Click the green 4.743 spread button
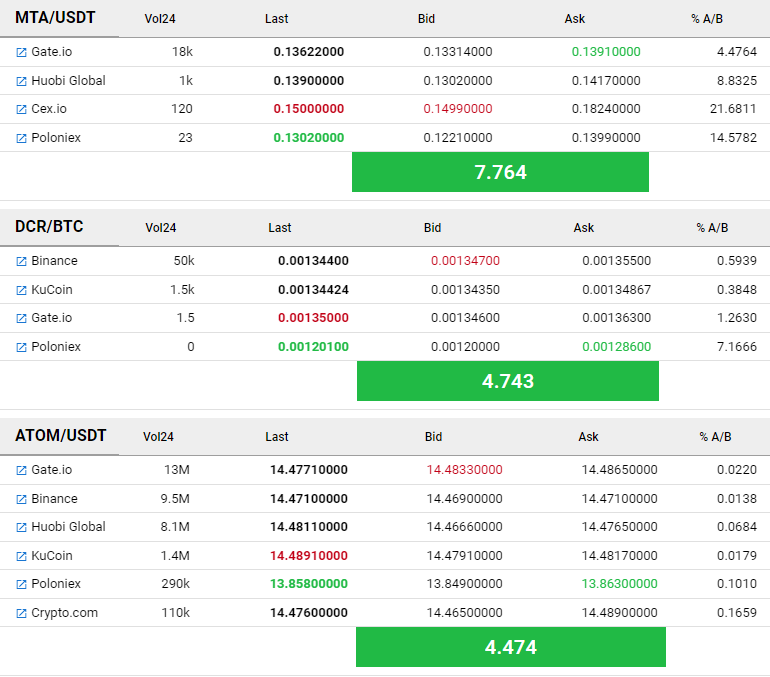 click(x=508, y=381)
